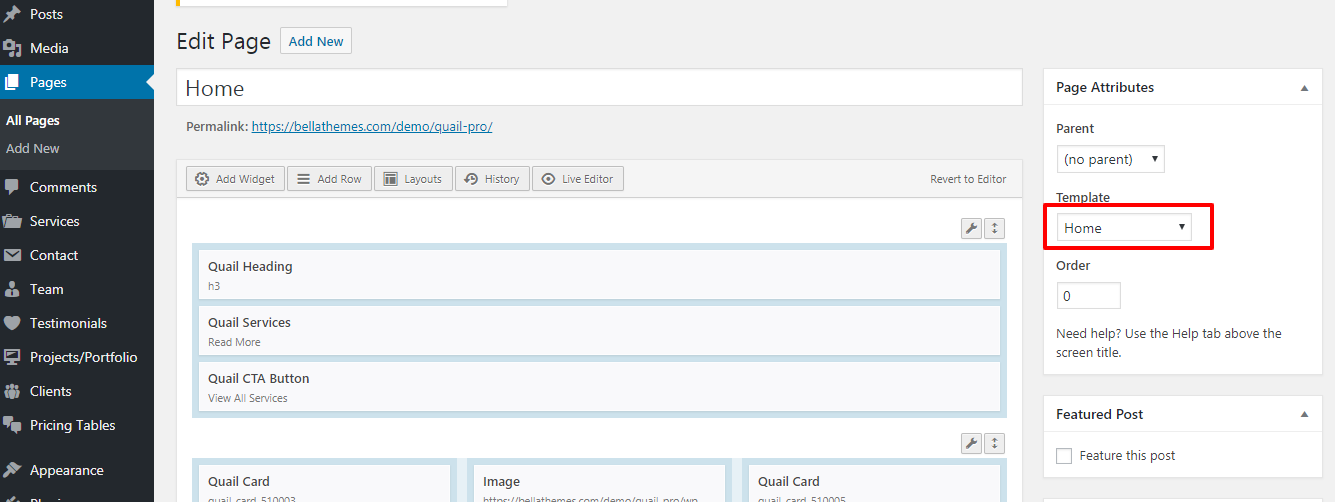Select the Quail Services widget
Viewport: 1335px width, 502px height.
[599, 331]
